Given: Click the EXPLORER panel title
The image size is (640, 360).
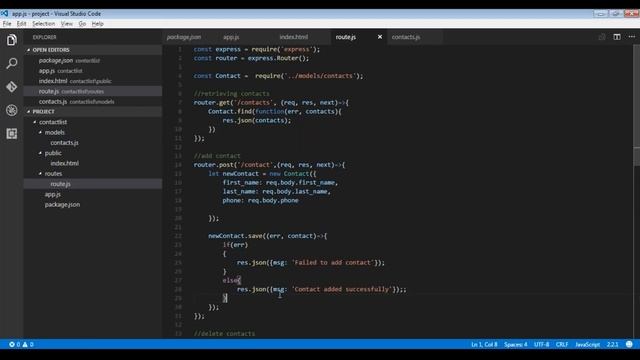Looking at the screenshot, I should tap(44, 37).
